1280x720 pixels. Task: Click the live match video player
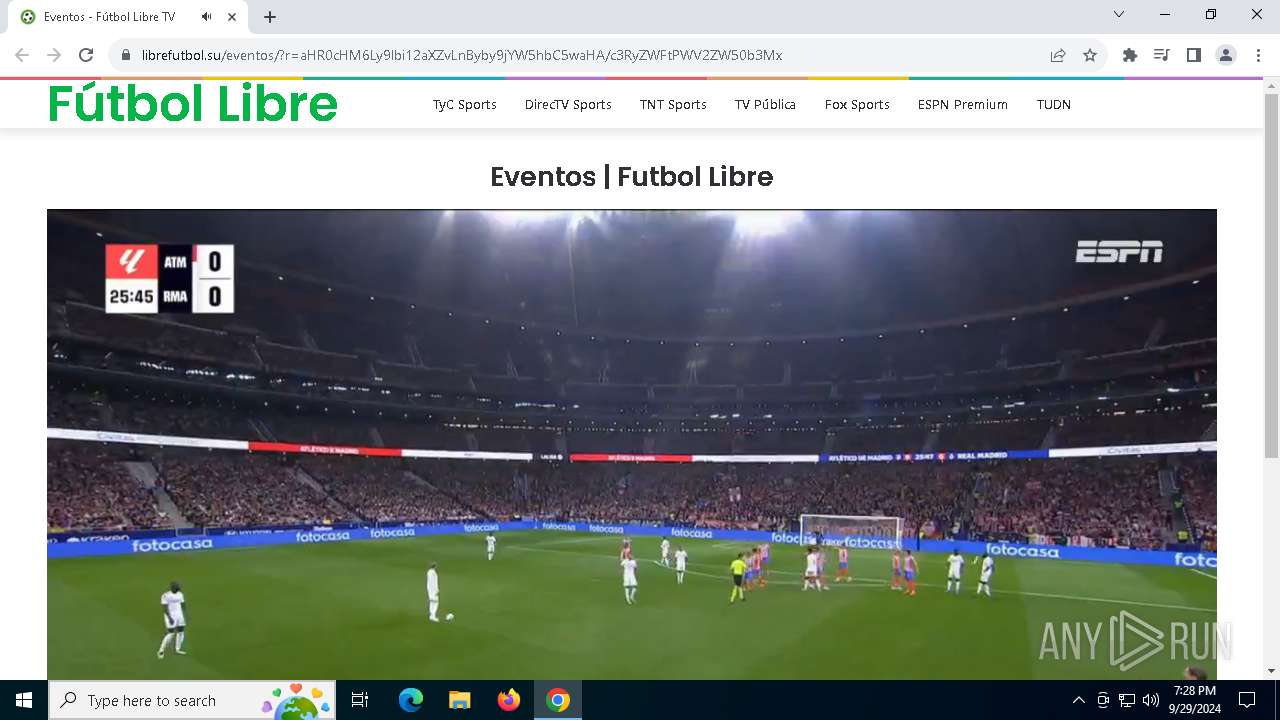(x=632, y=445)
